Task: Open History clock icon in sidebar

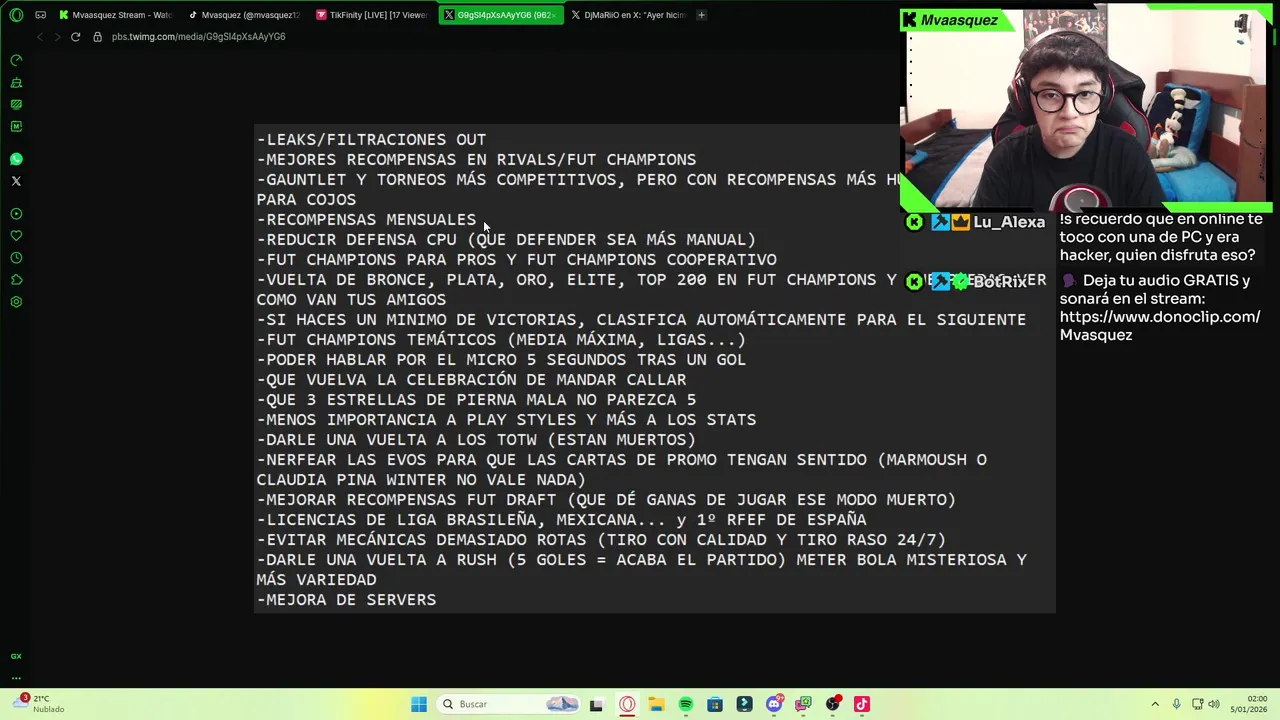Action: [16, 258]
